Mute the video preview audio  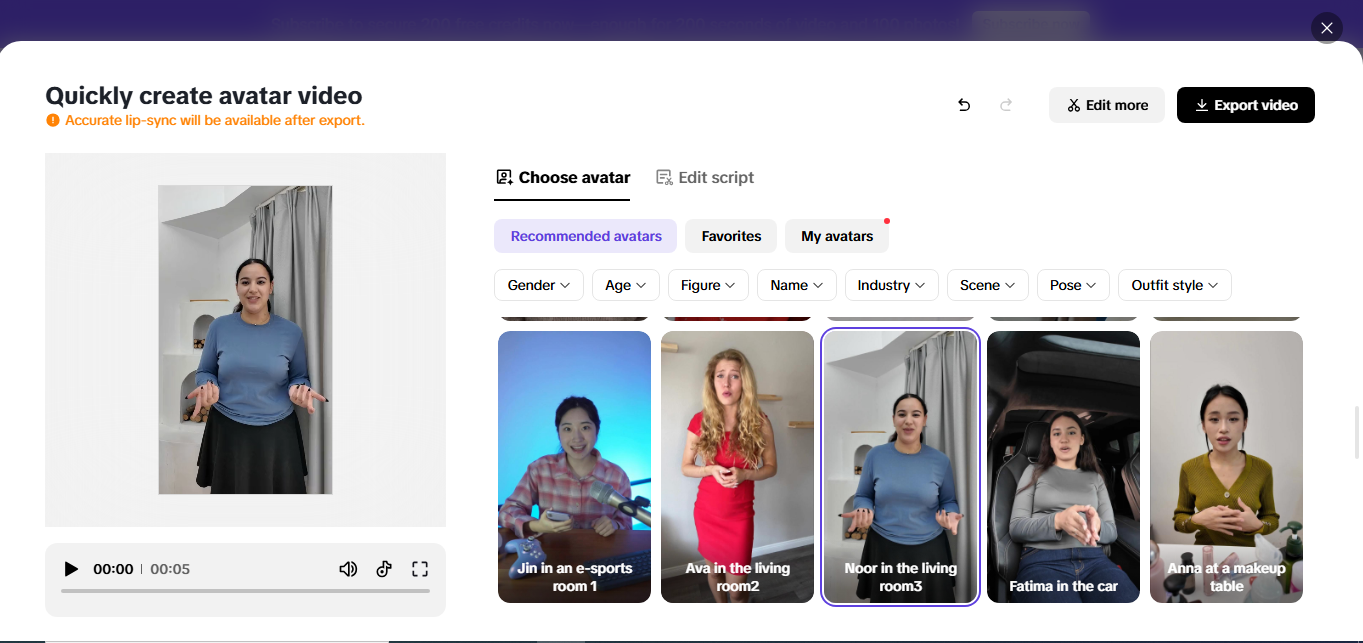pyautogui.click(x=348, y=568)
